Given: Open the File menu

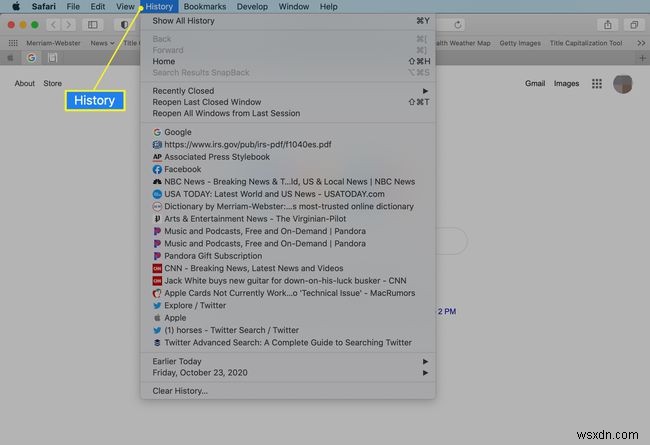Looking at the screenshot, I should pos(73,7).
